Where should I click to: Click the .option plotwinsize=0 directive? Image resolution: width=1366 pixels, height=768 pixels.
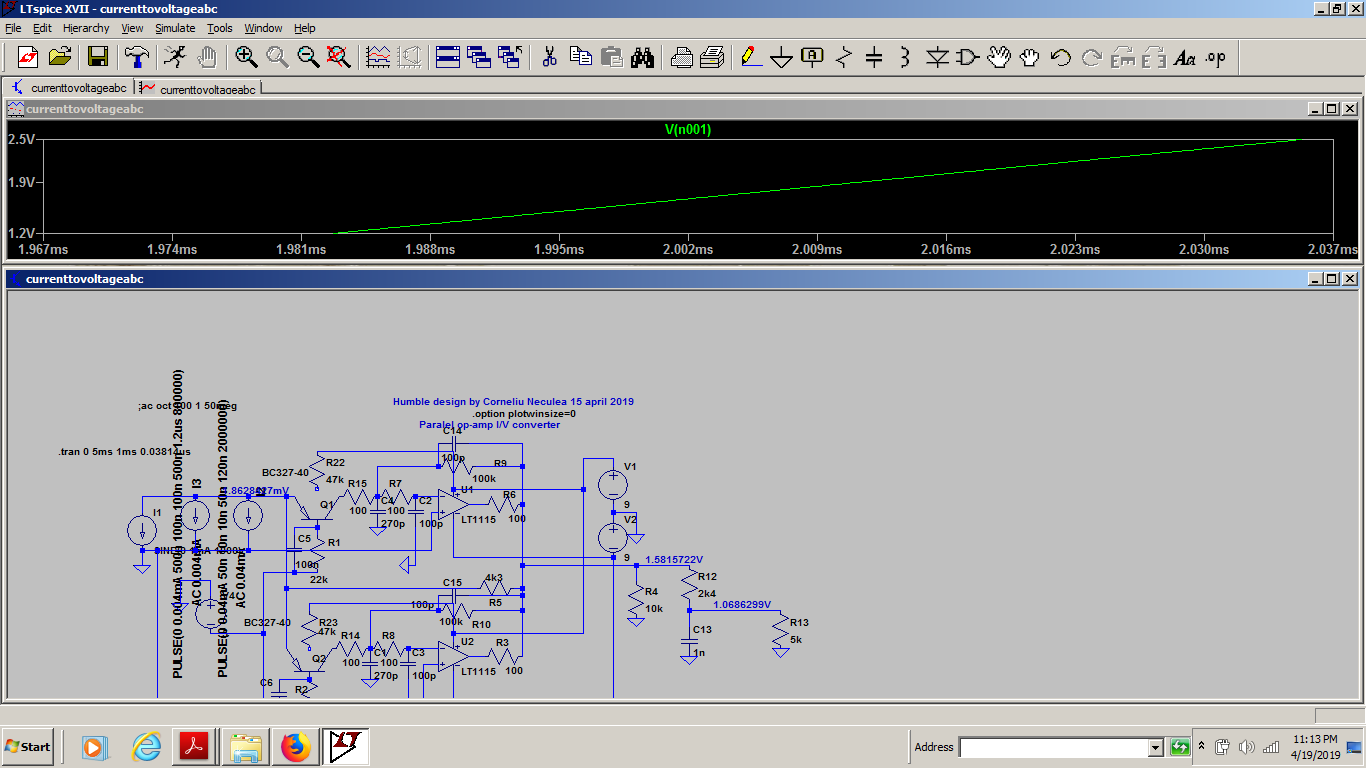524,413
